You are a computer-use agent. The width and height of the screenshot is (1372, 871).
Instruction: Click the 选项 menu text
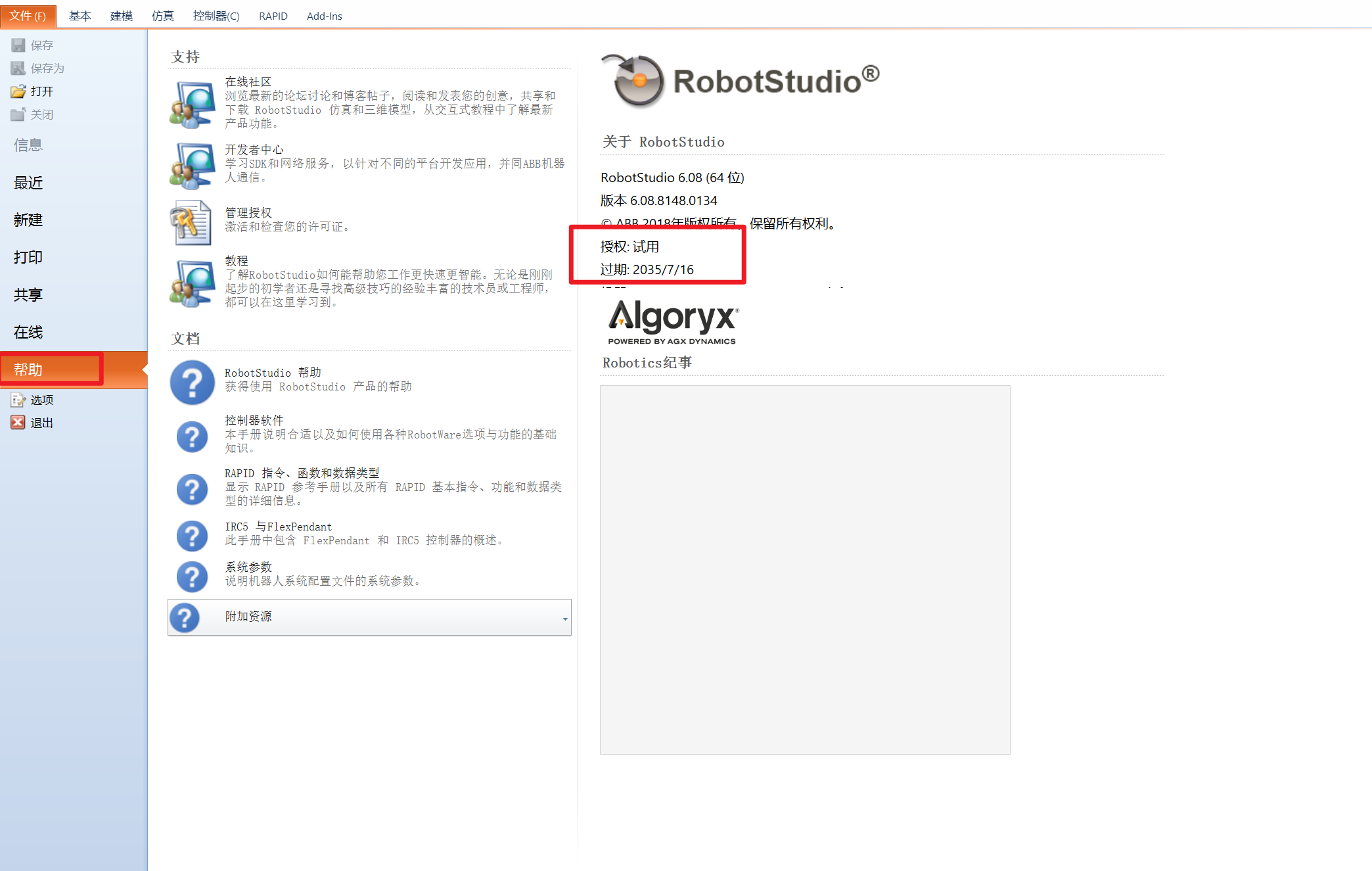(x=42, y=400)
